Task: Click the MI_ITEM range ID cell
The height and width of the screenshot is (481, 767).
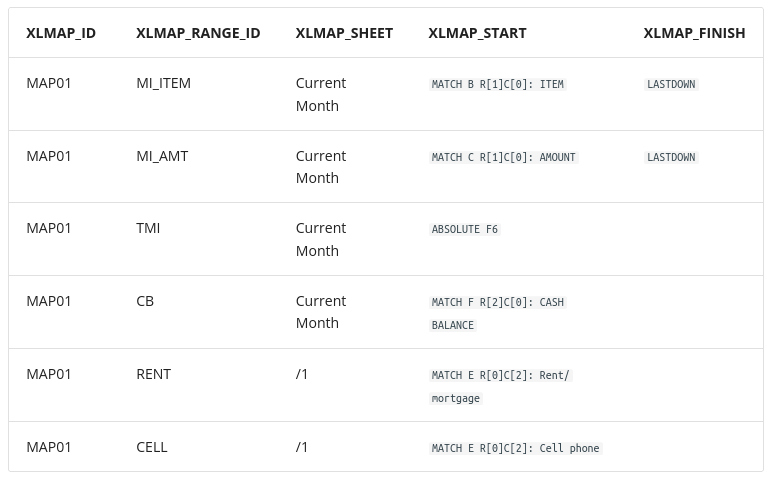Action: point(163,83)
